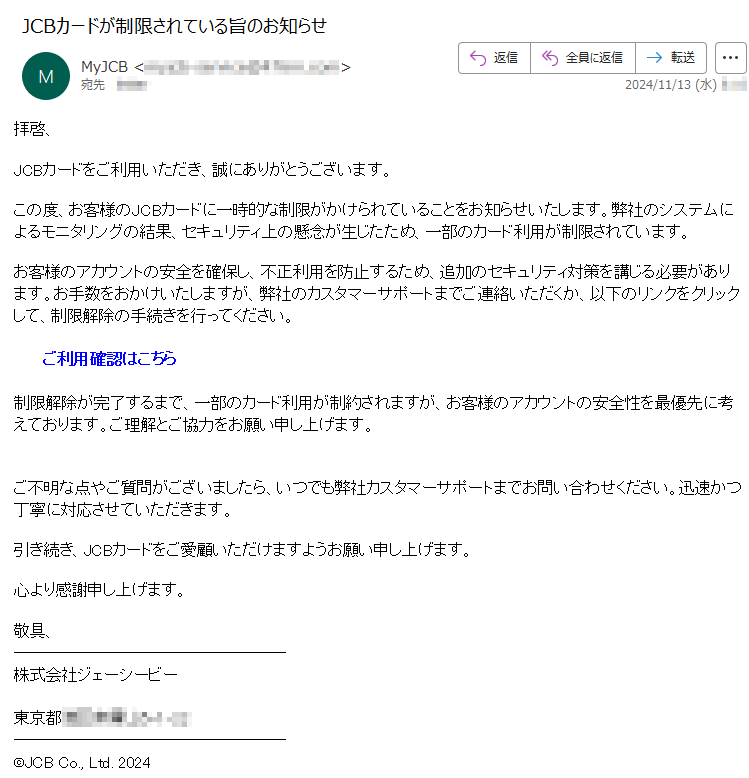Viewport: 749px width, 778px height.
Task: Click the 拝啓 greeting line
Action: 31,130
